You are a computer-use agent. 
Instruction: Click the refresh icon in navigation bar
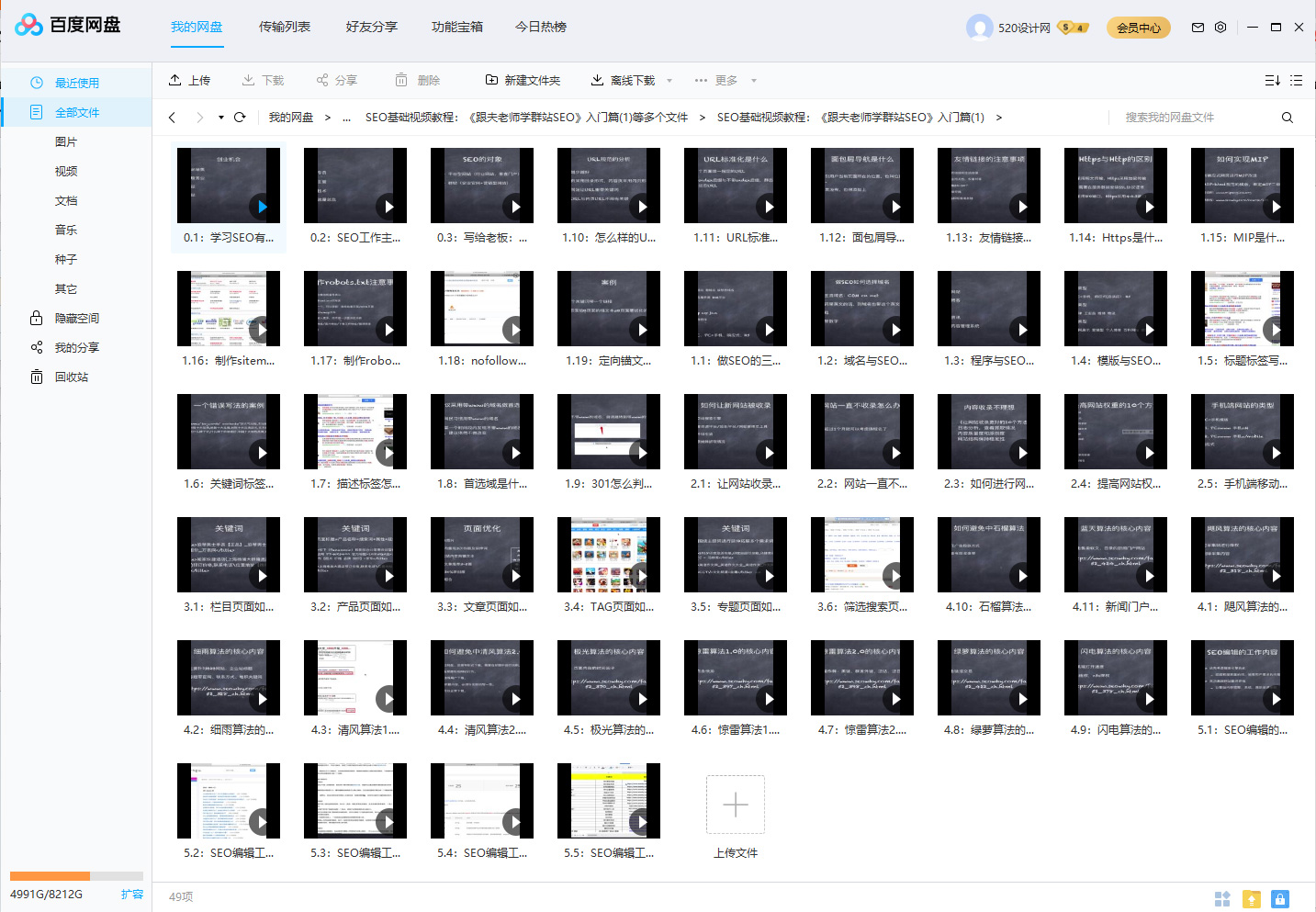coord(240,118)
